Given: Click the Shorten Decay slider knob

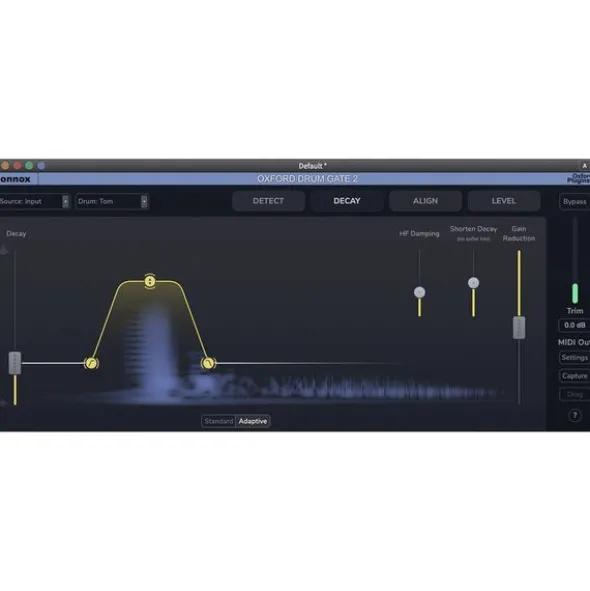Looking at the screenshot, I should 474,283.
